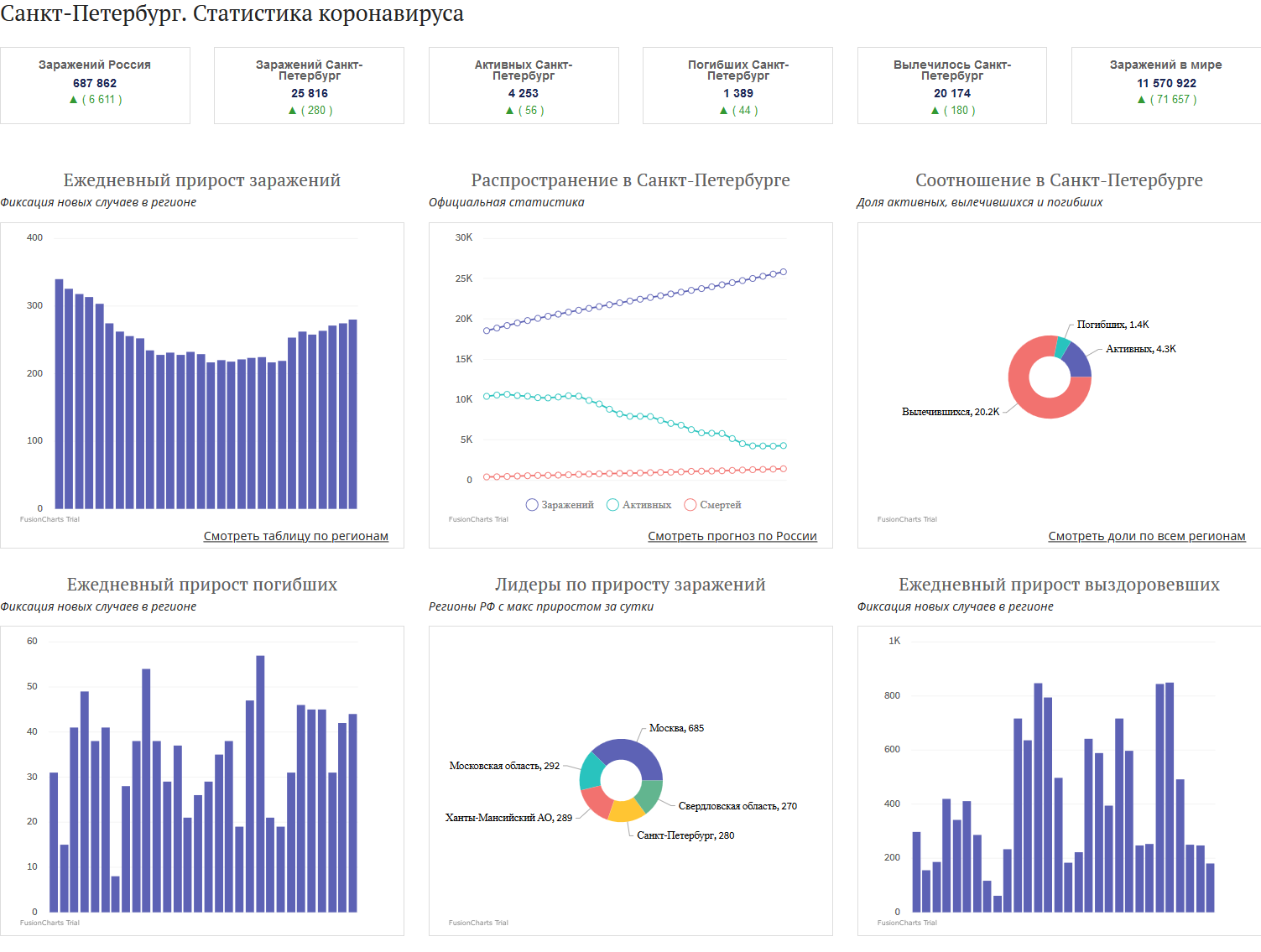Select the Санкт-Петербург yellow donut slice
The width and height of the screenshot is (1261, 952).
(x=625, y=811)
